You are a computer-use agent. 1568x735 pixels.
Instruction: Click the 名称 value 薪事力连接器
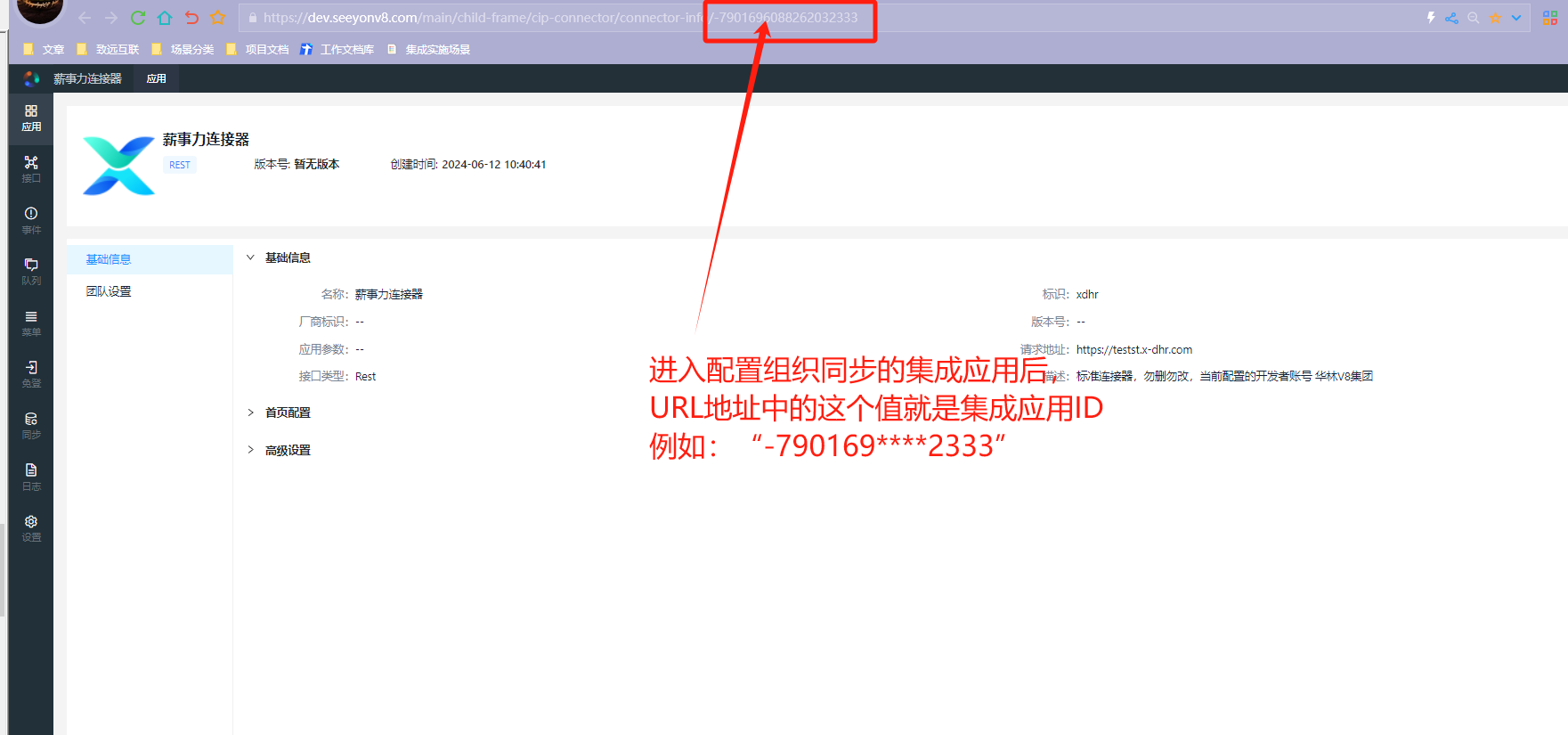[x=389, y=294]
